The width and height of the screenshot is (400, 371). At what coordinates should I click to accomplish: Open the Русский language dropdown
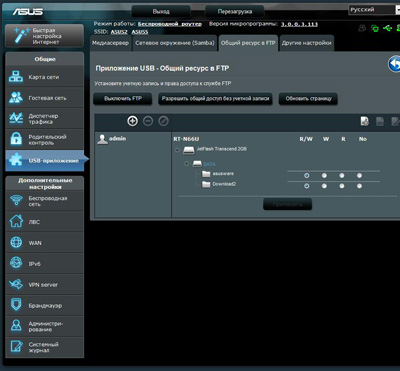(x=374, y=10)
